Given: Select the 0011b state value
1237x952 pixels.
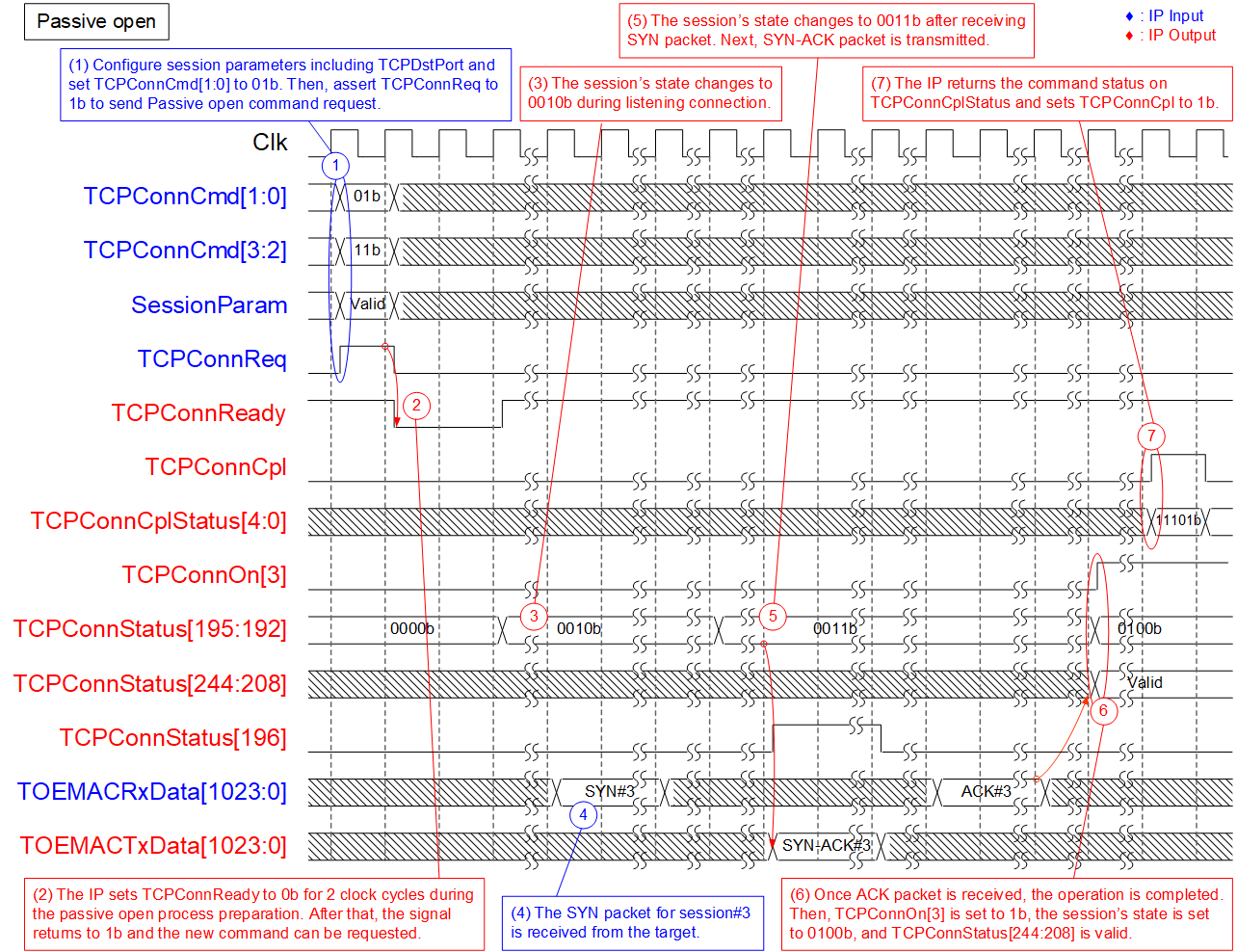Looking at the screenshot, I should tap(835, 629).
